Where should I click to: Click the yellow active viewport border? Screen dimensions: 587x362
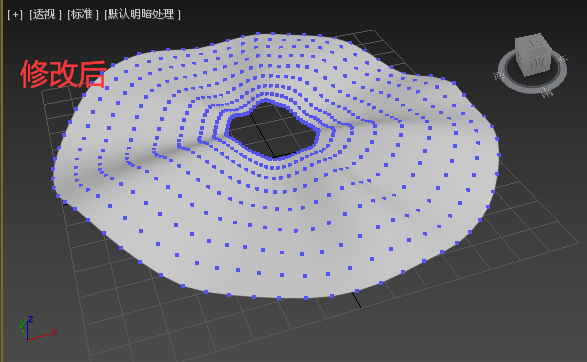click(1, 181)
